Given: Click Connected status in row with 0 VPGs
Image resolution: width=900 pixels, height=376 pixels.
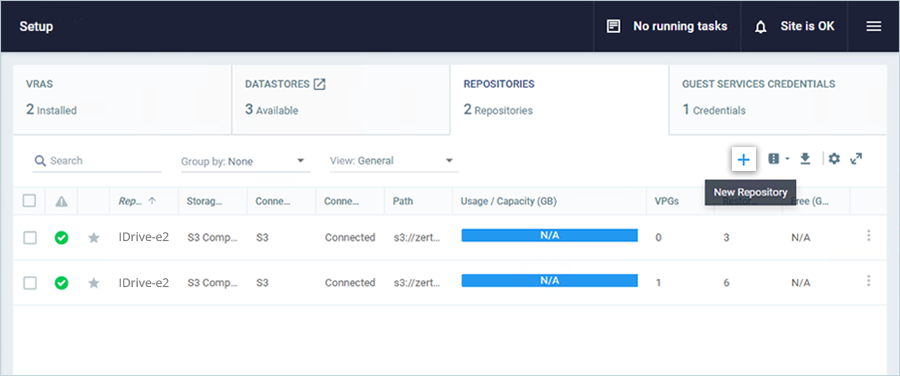Looking at the screenshot, I should [x=350, y=237].
